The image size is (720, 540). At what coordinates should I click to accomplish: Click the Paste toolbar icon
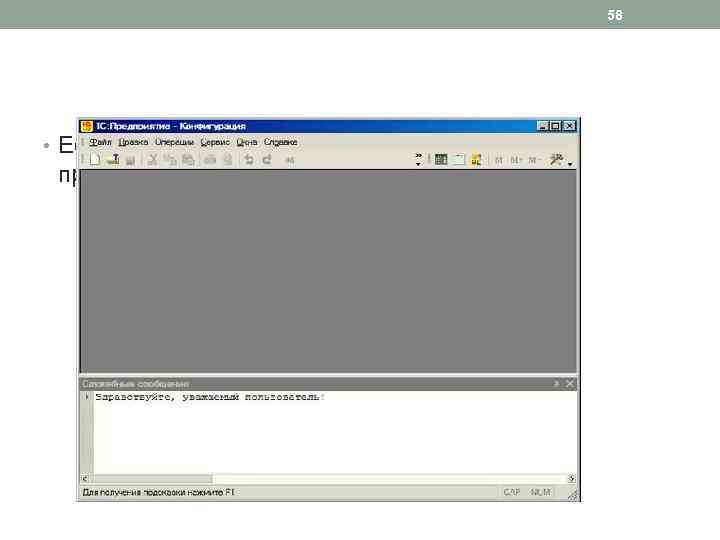click(x=188, y=159)
